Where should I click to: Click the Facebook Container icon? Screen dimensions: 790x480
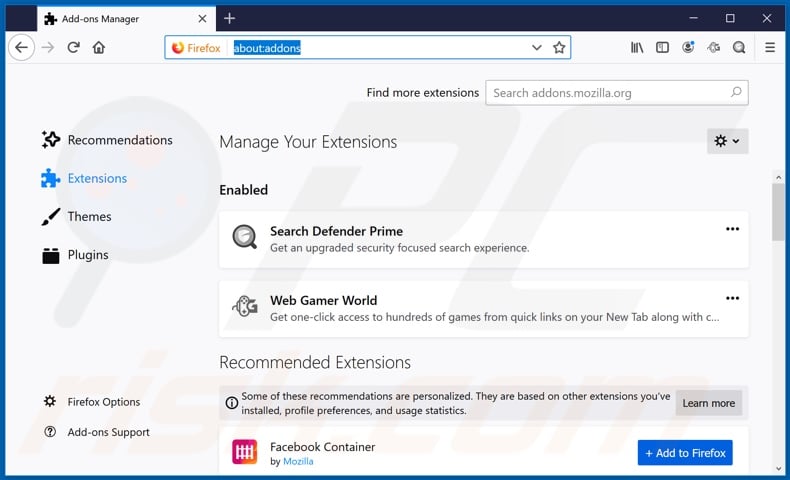[244, 452]
